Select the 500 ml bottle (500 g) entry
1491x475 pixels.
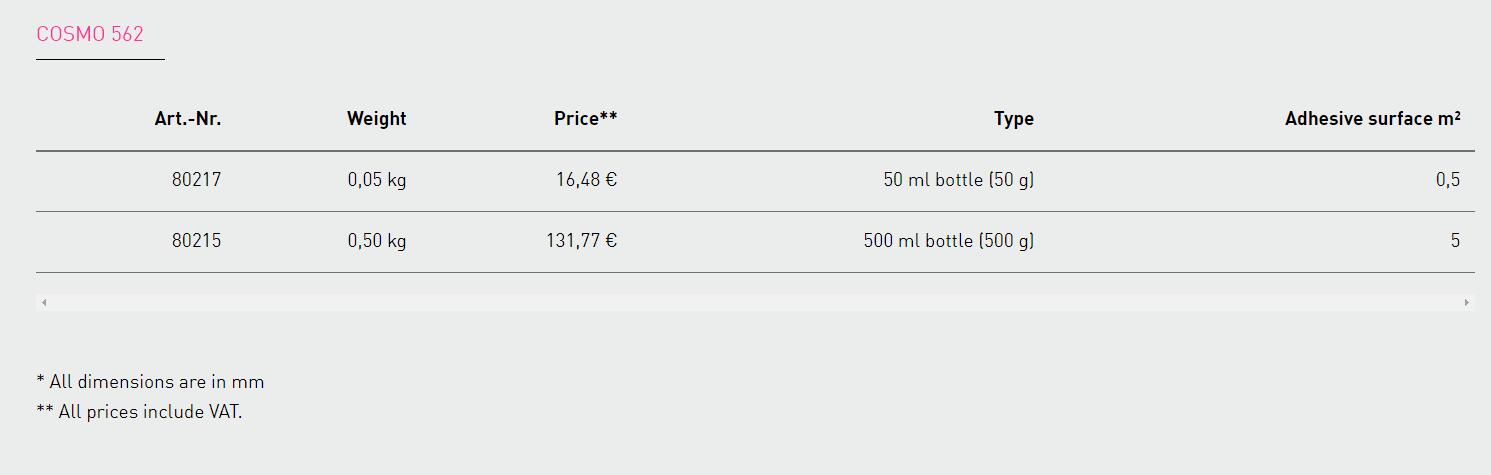pos(949,241)
